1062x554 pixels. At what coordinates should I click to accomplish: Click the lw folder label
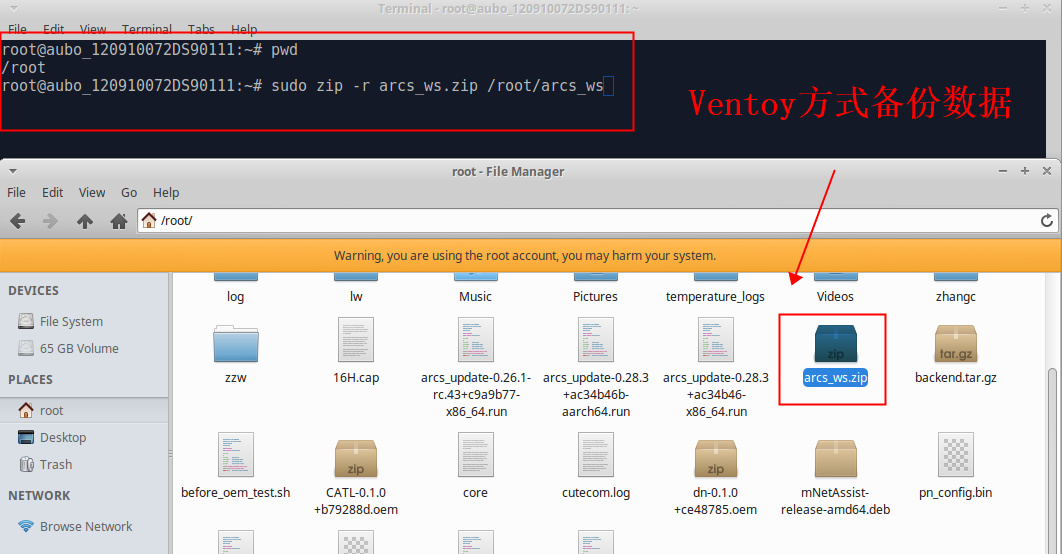356,297
